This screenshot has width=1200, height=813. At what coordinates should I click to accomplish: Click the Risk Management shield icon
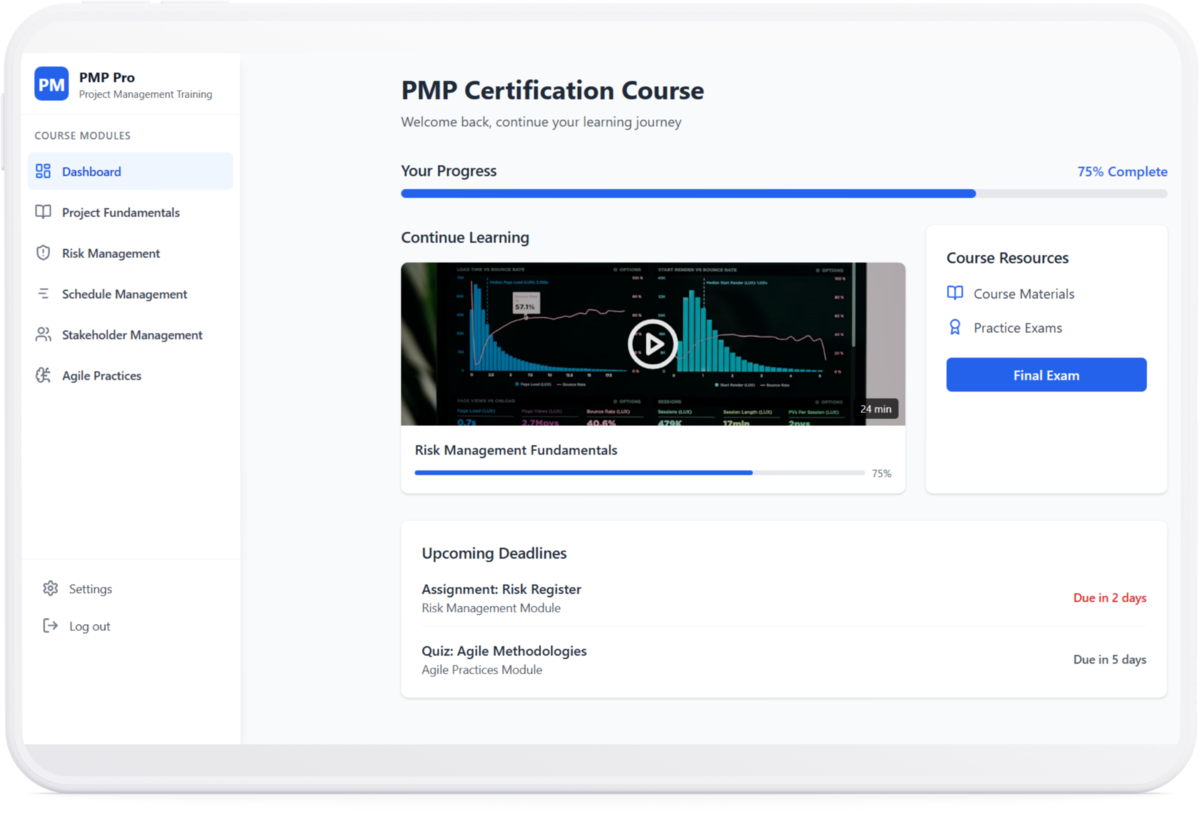[x=43, y=253]
